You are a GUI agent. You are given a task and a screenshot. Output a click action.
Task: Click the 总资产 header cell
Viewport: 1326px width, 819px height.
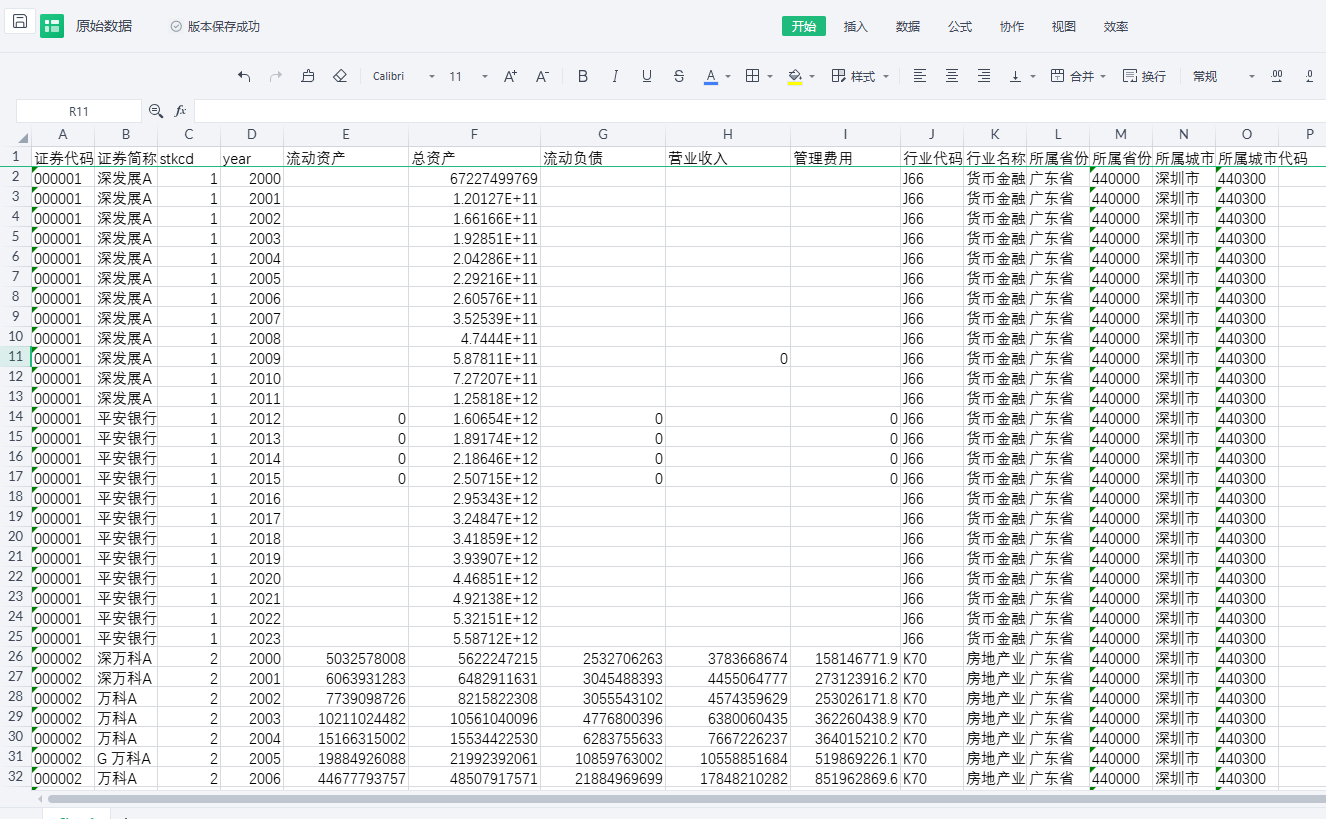pyautogui.click(x=474, y=158)
